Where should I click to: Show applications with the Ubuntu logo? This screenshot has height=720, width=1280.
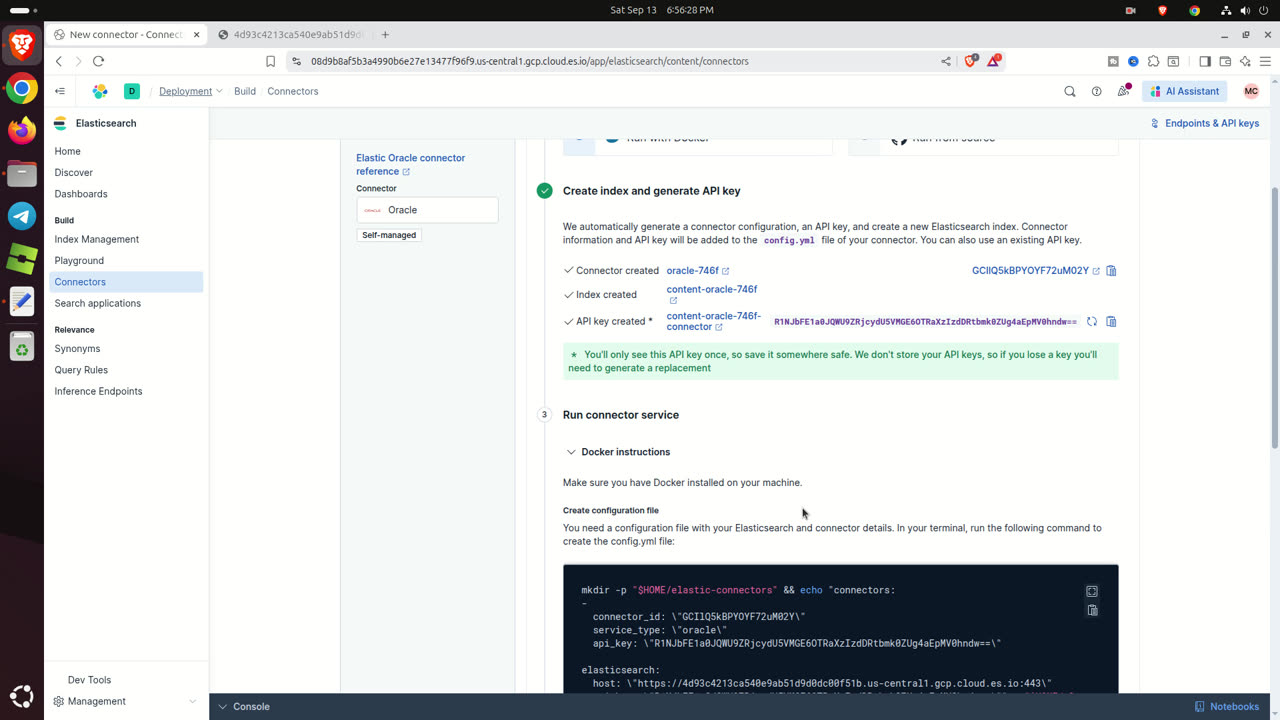pyautogui.click(x=22, y=696)
